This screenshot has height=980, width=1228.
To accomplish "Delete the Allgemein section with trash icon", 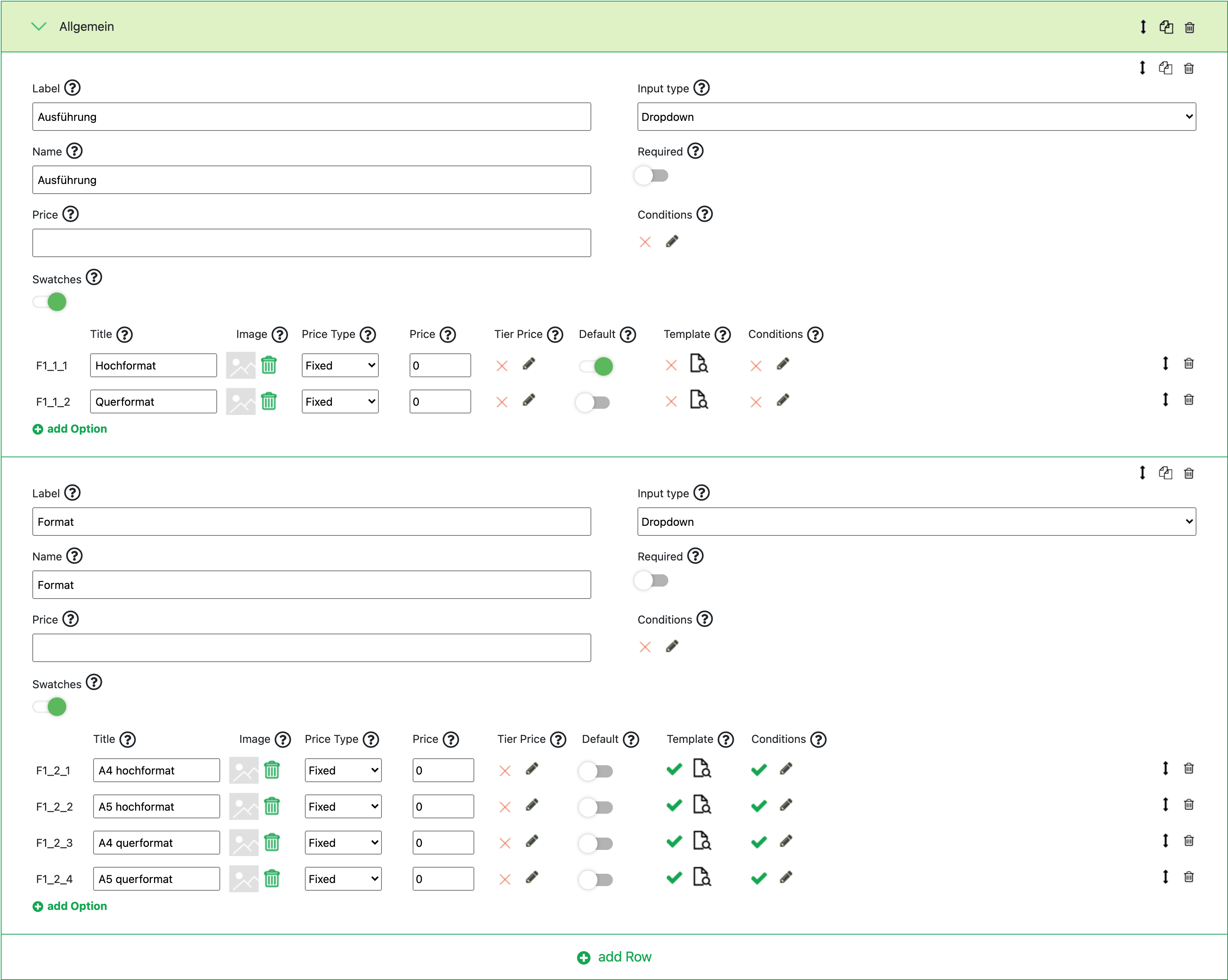I will (x=1189, y=27).
